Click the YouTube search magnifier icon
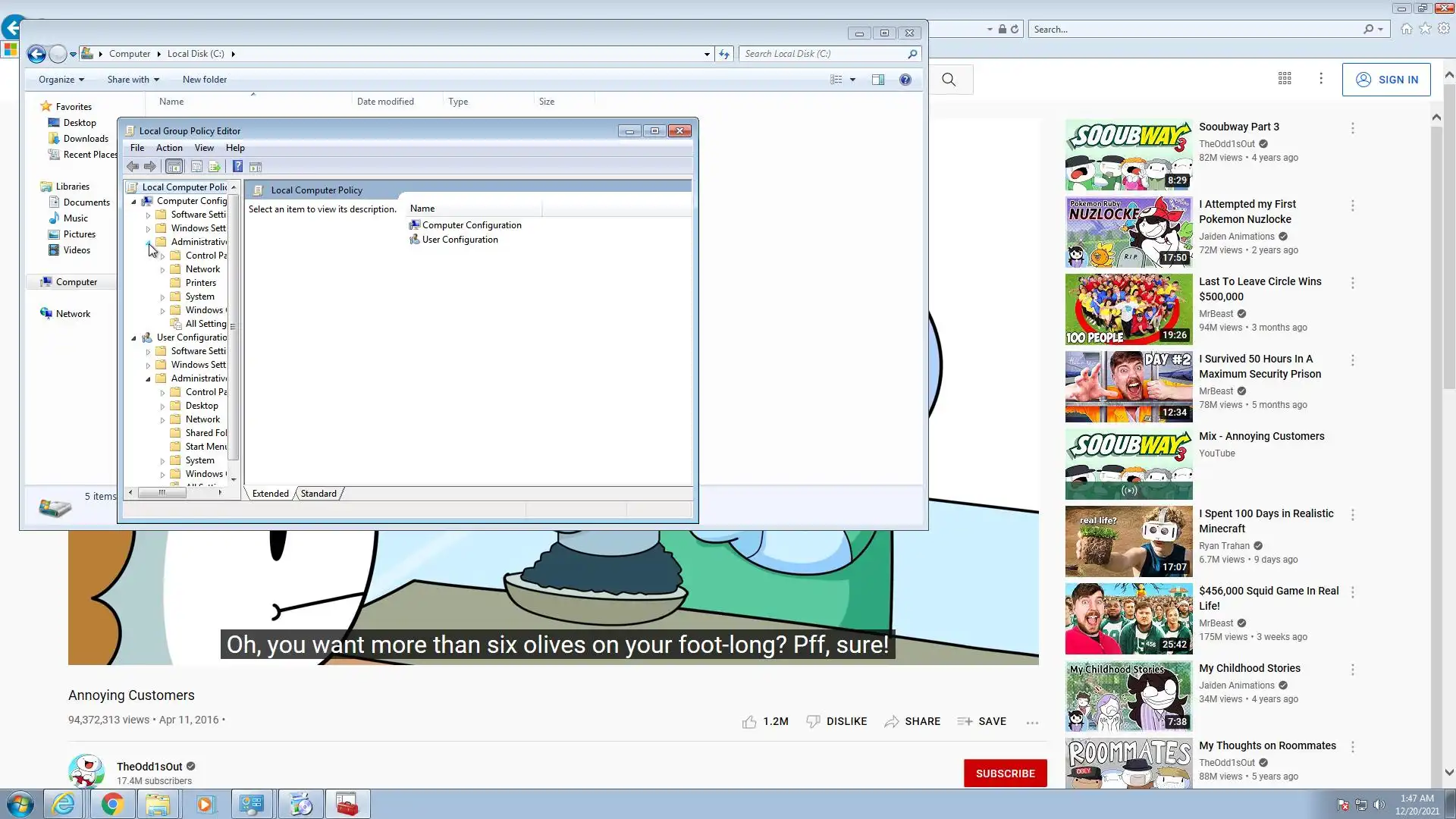This screenshot has height=819, width=1456. coord(949,80)
